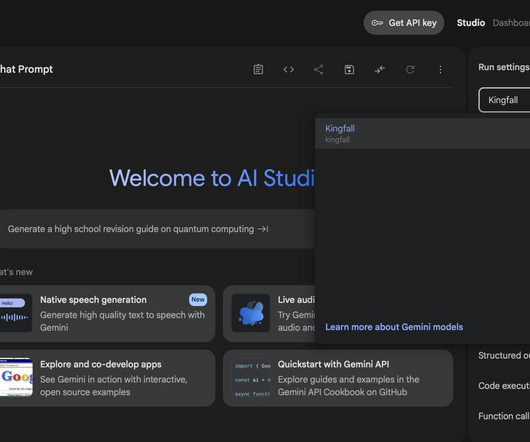Click the quantum computing suggested prompt field
The height and width of the screenshot is (442, 530).
click(x=157, y=229)
